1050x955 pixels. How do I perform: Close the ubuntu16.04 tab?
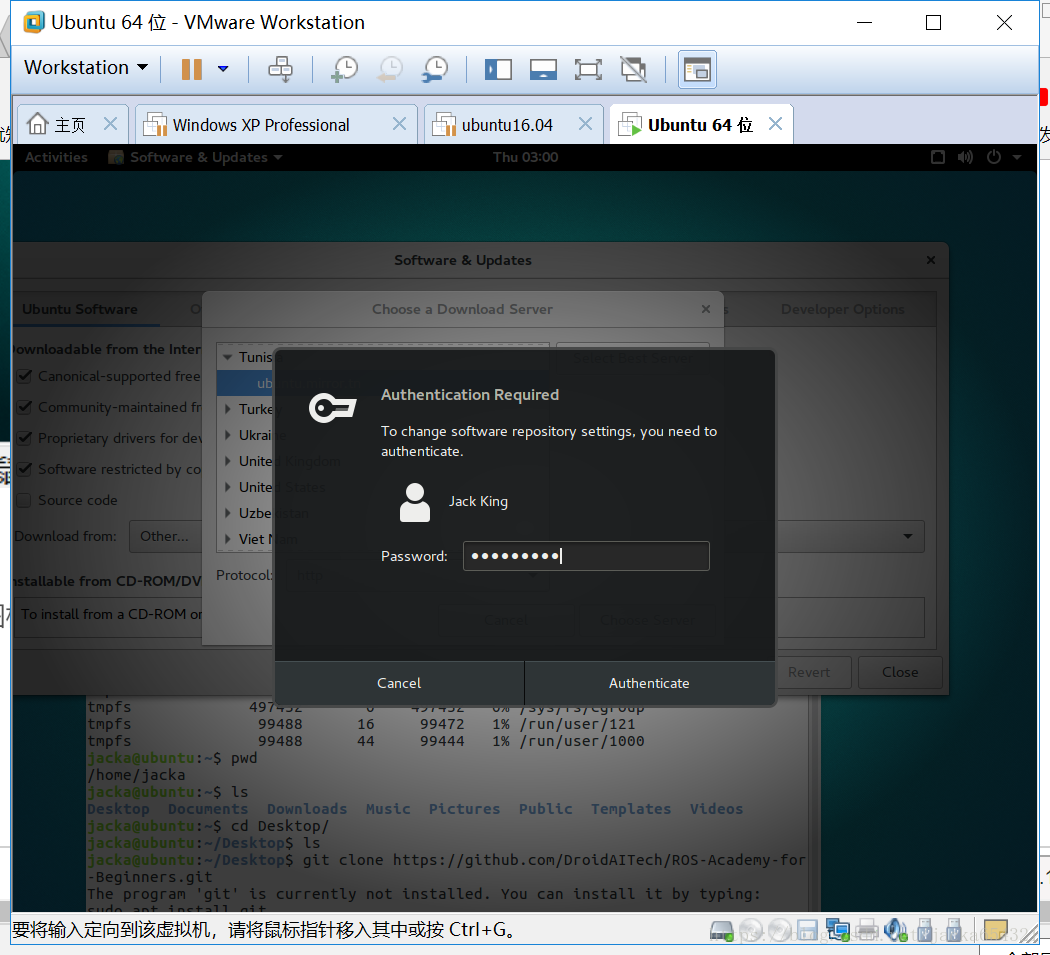point(585,124)
